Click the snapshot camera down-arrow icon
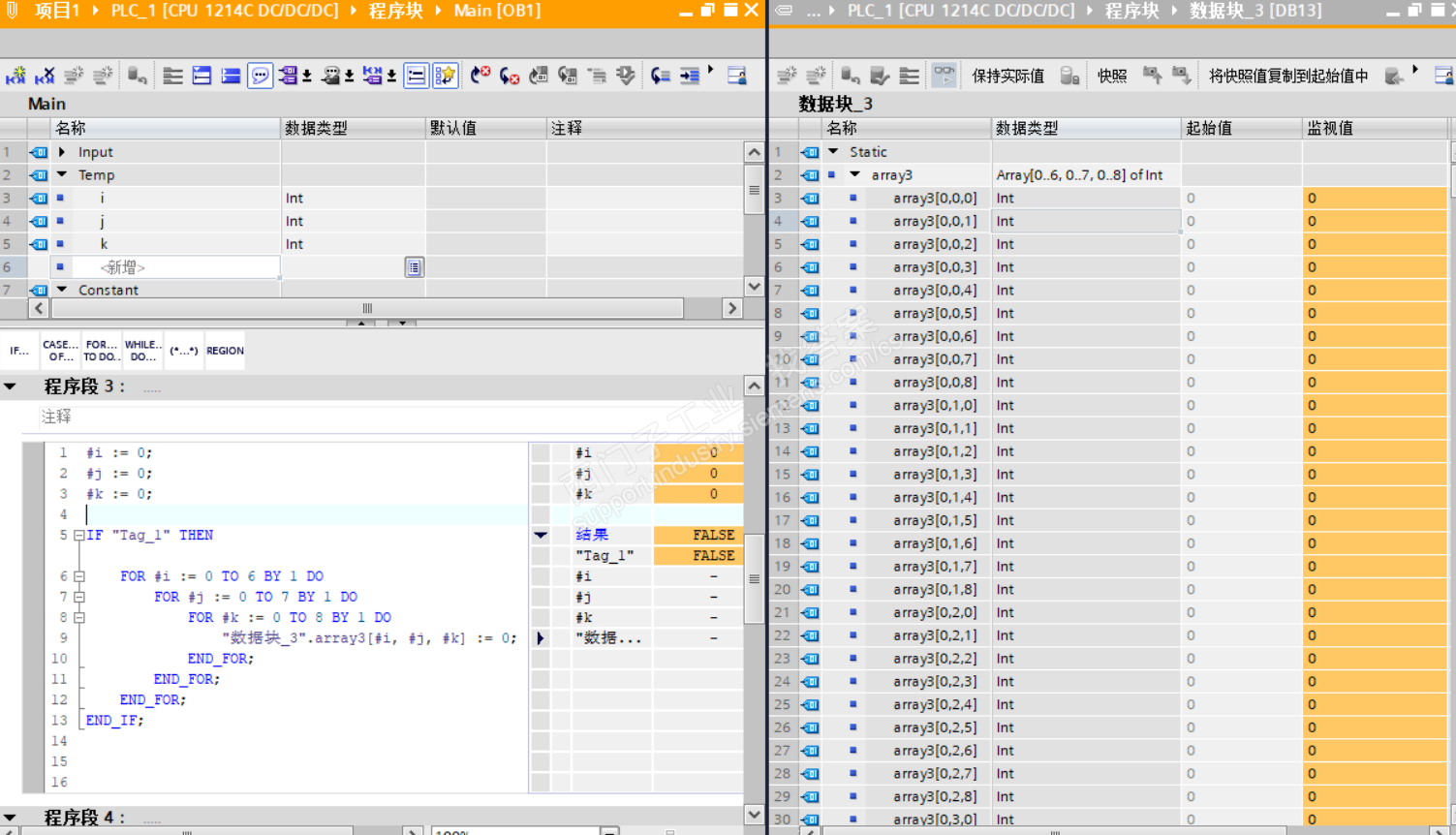Screen dimensions: 1456x835 (x=1181, y=76)
